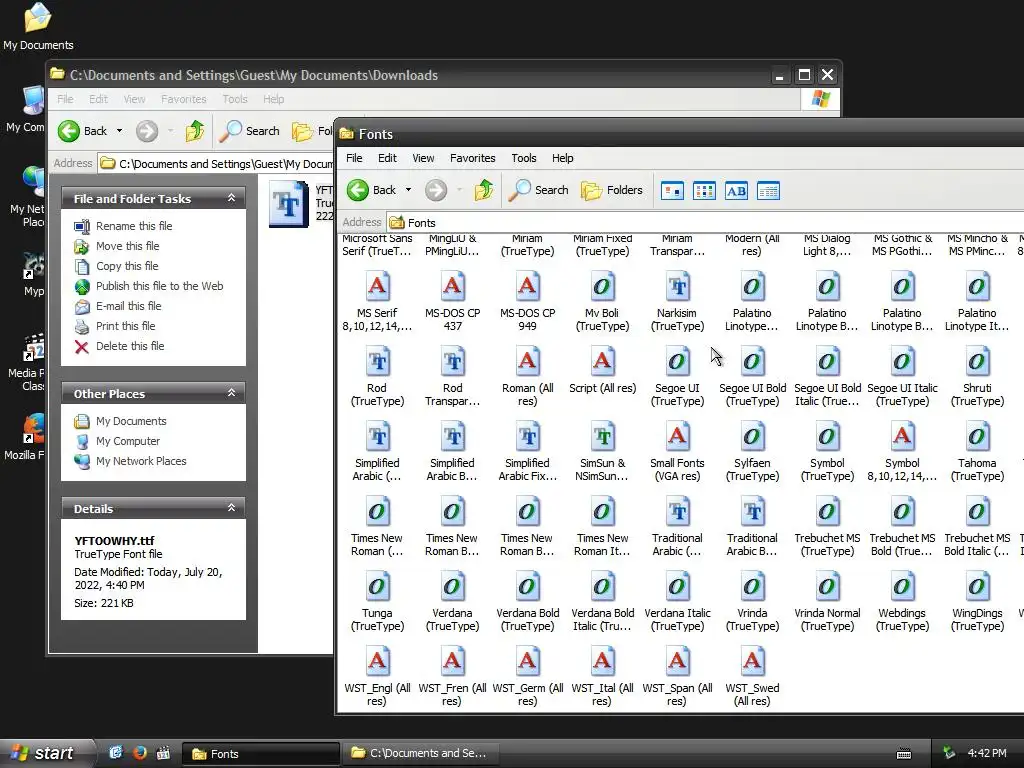Image resolution: width=1024 pixels, height=768 pixels.
Task: Open Back history dropdown in Fonts window
Action: 409,190
